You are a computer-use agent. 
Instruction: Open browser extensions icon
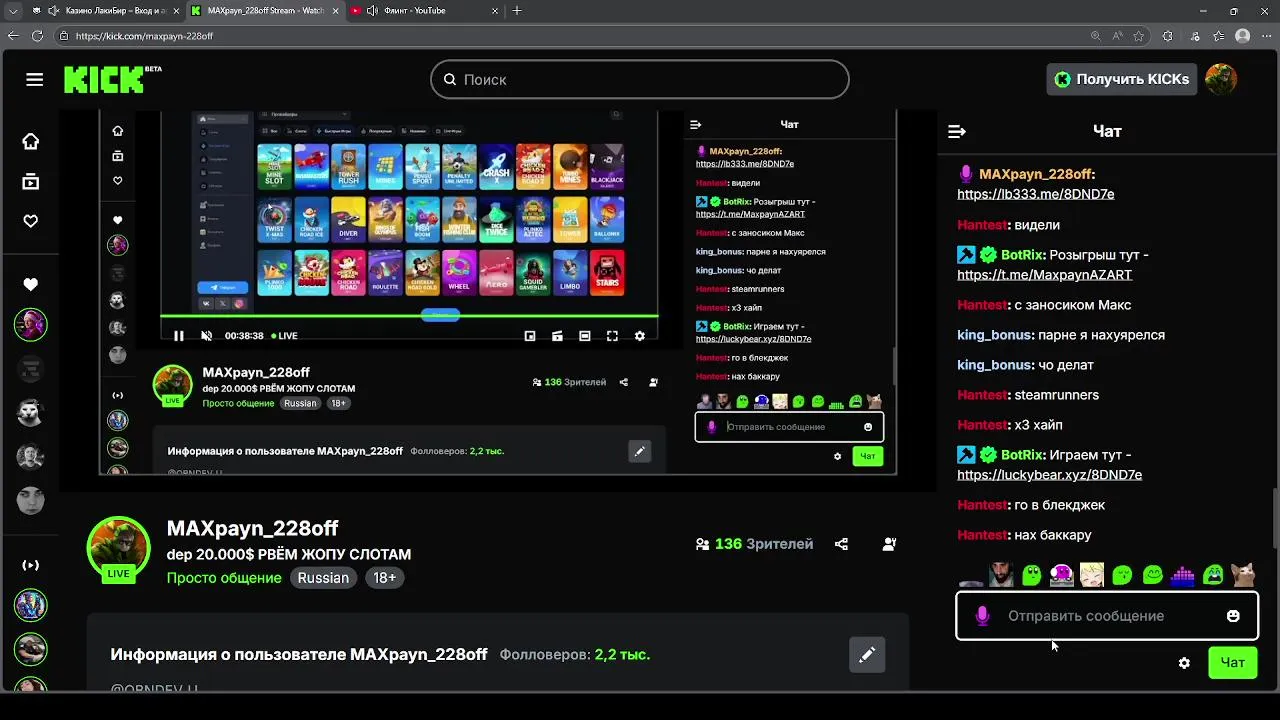(x=1167, y=36)
